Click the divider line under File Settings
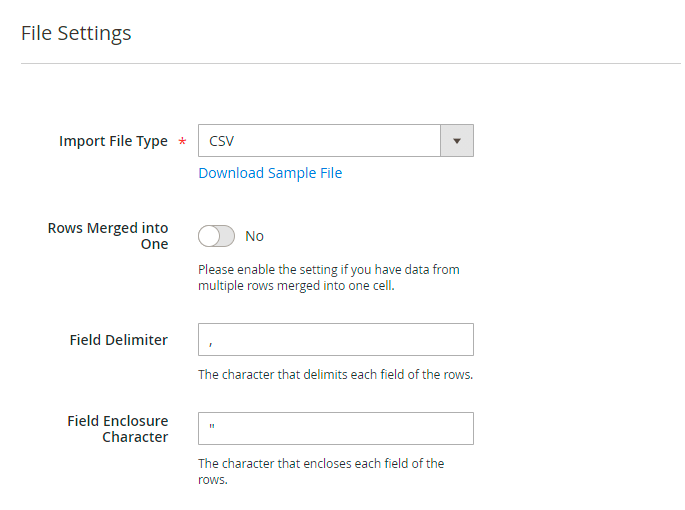 coord(350,64)
